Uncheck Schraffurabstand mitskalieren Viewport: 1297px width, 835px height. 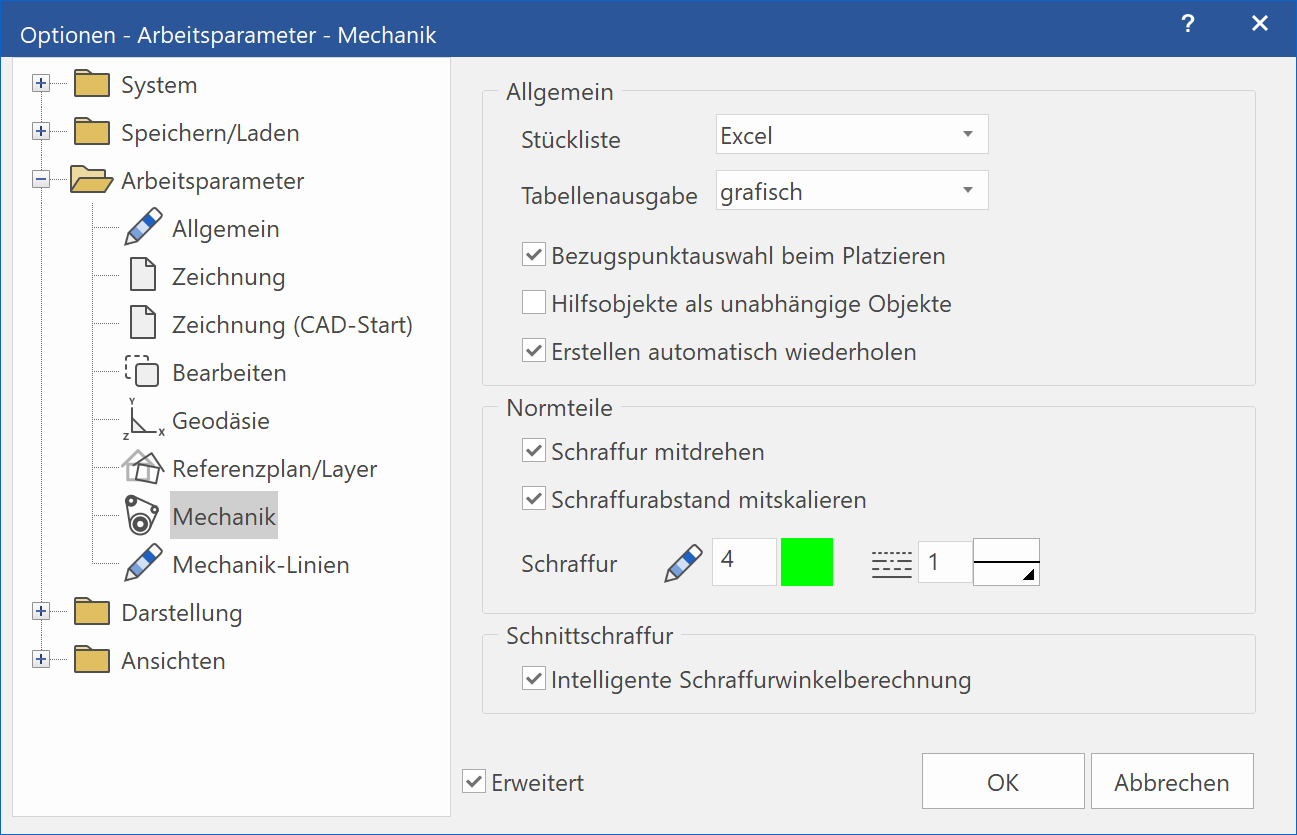(533, 499)
